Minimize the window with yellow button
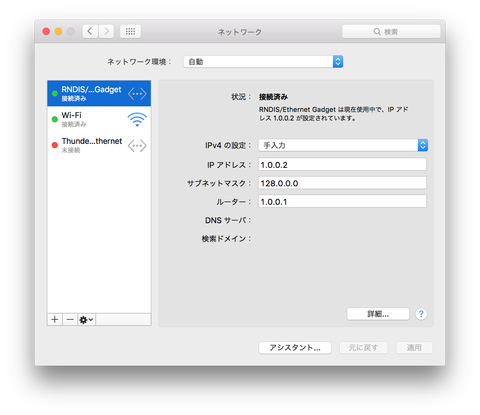This screenshot has width=480, height=415. pos(59,32)
